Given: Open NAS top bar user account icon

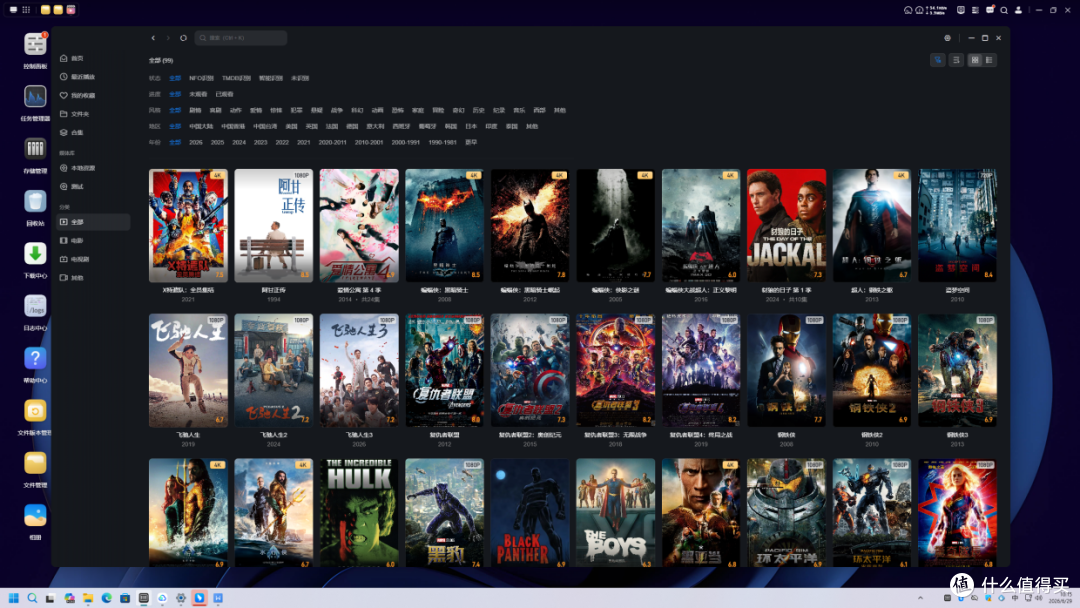Looking at the screenshot, I should (1018, 10).
